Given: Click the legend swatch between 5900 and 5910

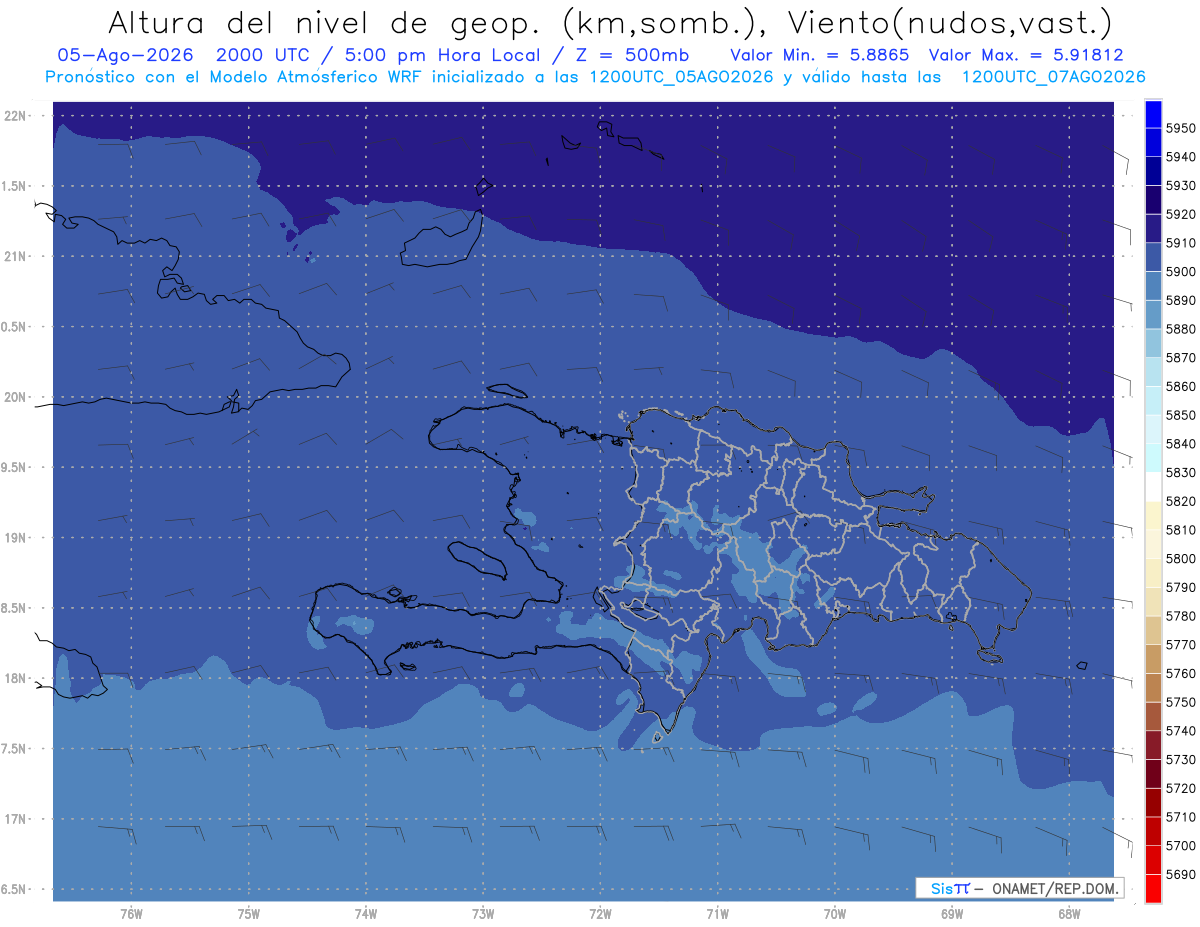Looking at the screenshot, I should click(x=1153, y=257).
